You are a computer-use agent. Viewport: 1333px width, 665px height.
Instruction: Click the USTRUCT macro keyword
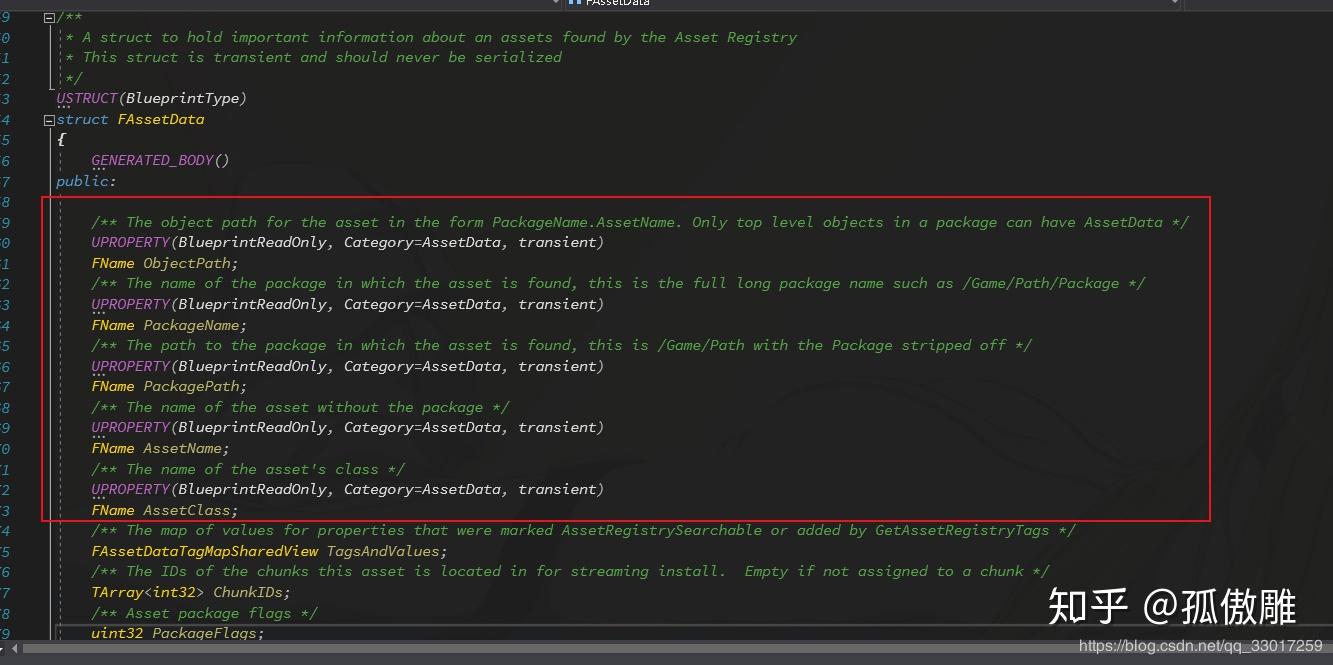click(87, 98)
